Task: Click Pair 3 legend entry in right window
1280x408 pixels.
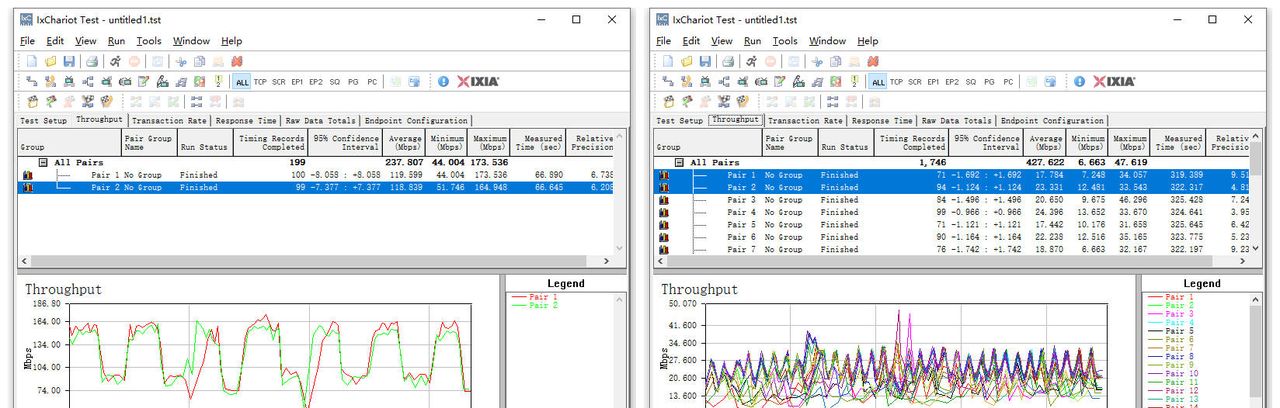Action: pos(1177,314)
